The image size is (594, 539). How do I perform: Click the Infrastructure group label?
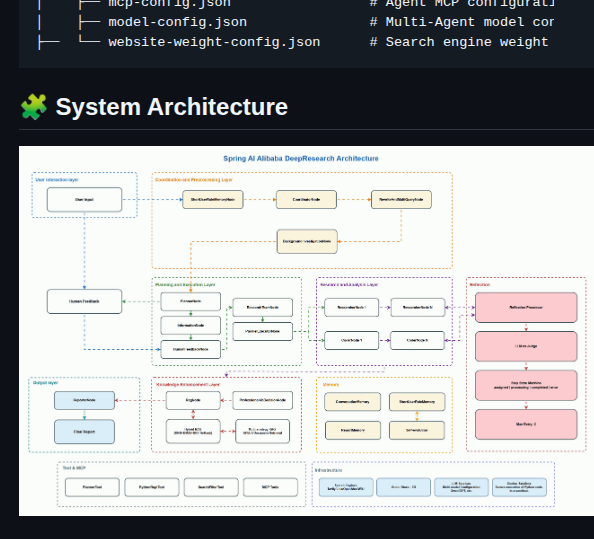[328, 470]
